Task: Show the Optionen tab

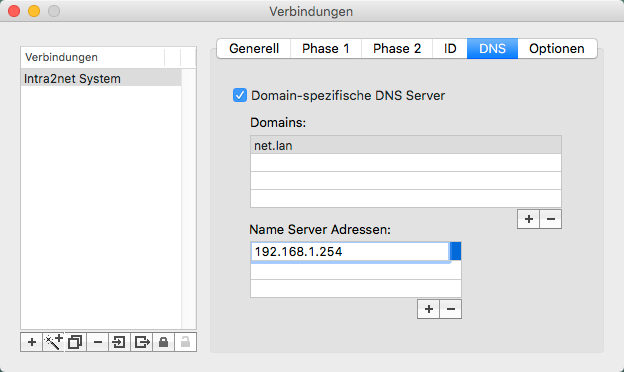Action: [x=557, y=49]
